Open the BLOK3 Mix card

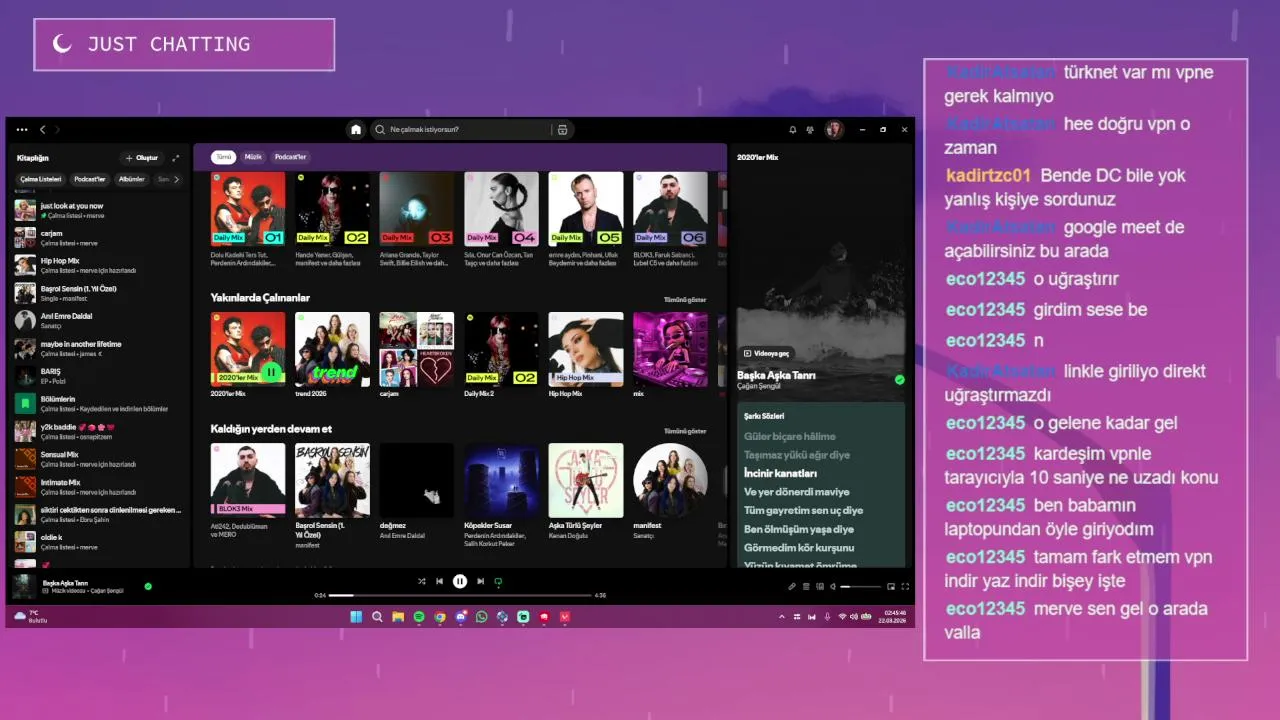[248, 491]
